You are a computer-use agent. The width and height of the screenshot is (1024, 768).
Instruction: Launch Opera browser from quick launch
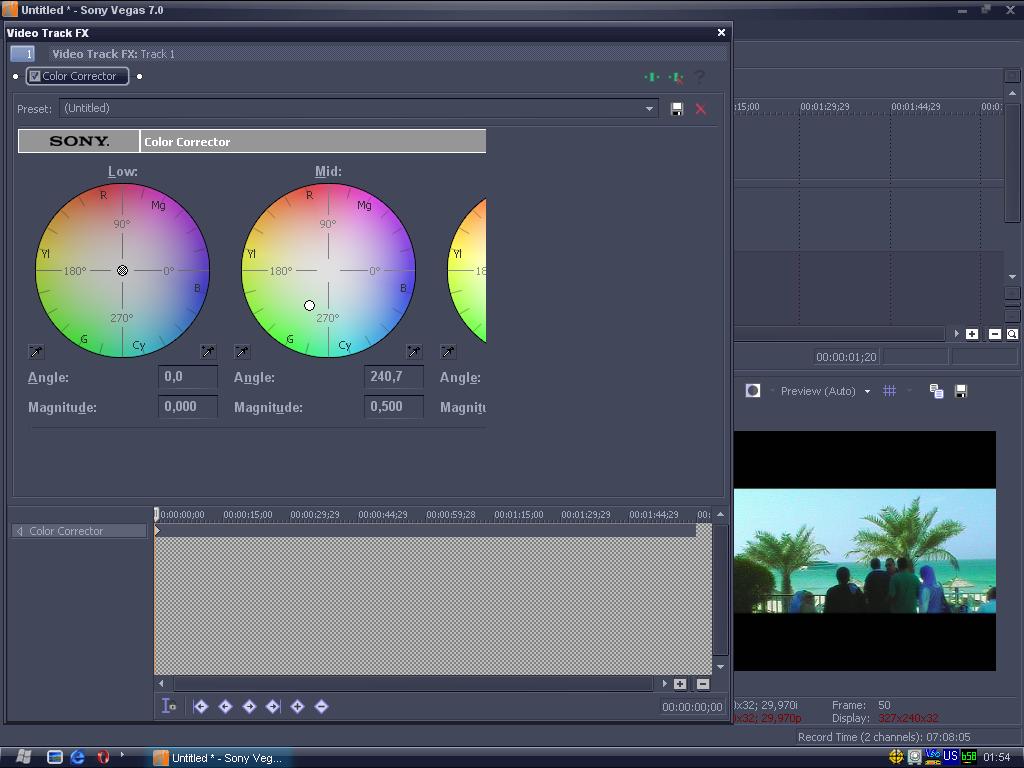coord(103,757)
